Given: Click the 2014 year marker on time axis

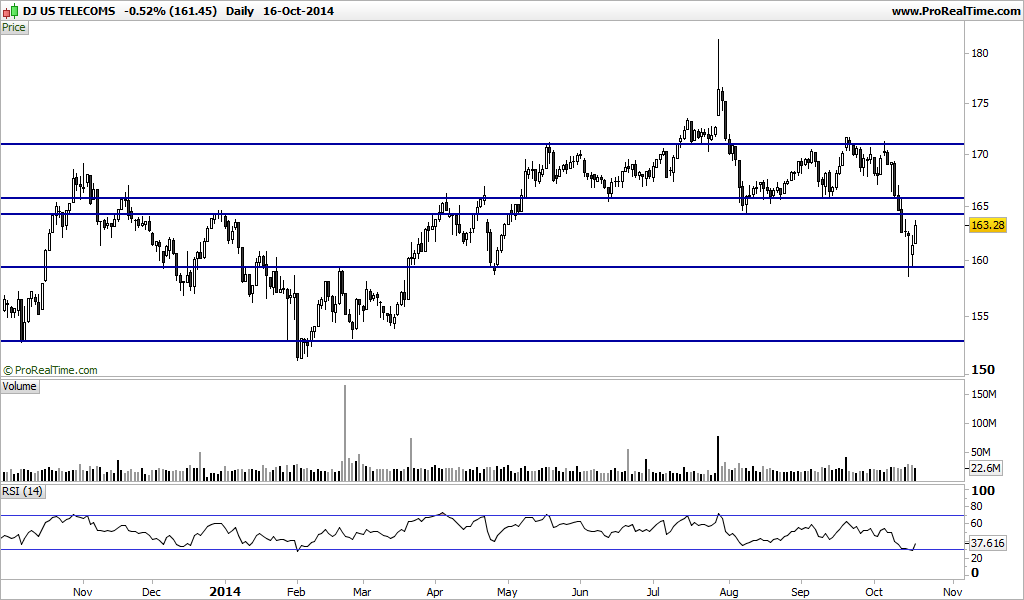Looking at the screenshot, I should (x=225, y=592).
